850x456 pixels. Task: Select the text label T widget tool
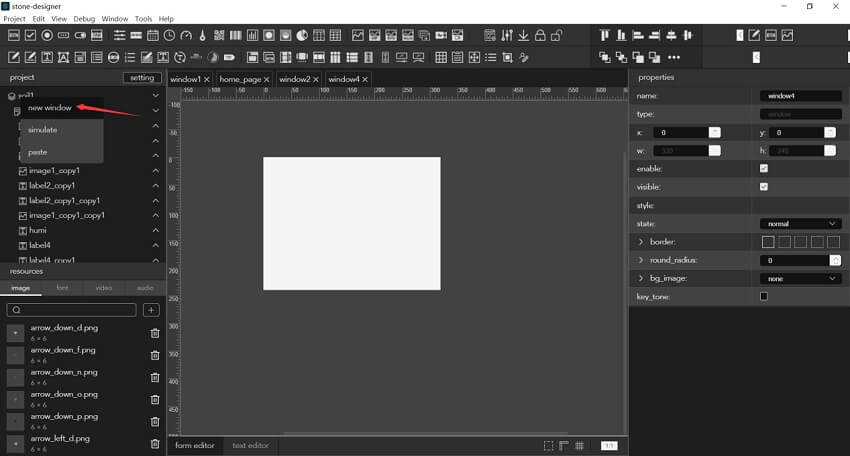tap(47, 57)
